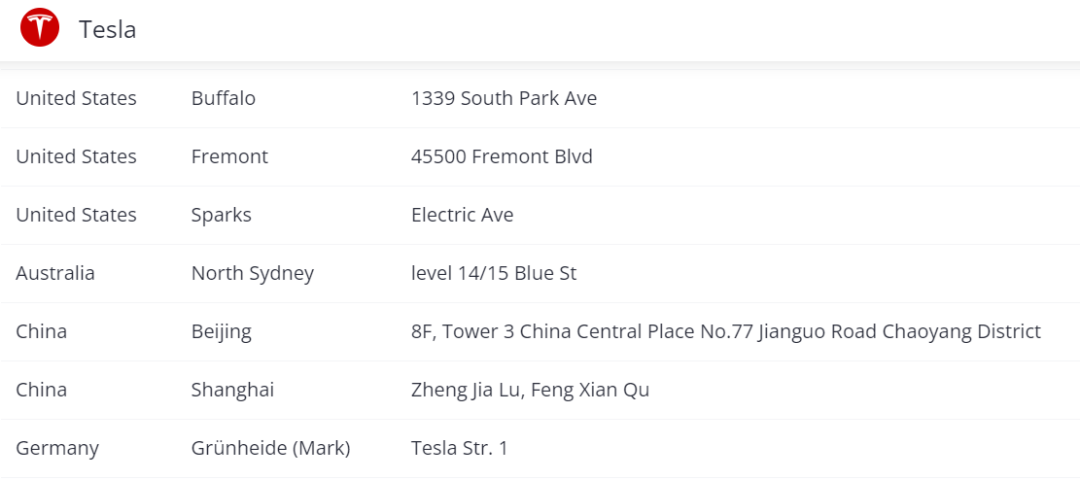Click the Zheng Jia Lu, Feng Xian Qu address
The height and width of the screenshot is (480, 1080).
(530, 390)
